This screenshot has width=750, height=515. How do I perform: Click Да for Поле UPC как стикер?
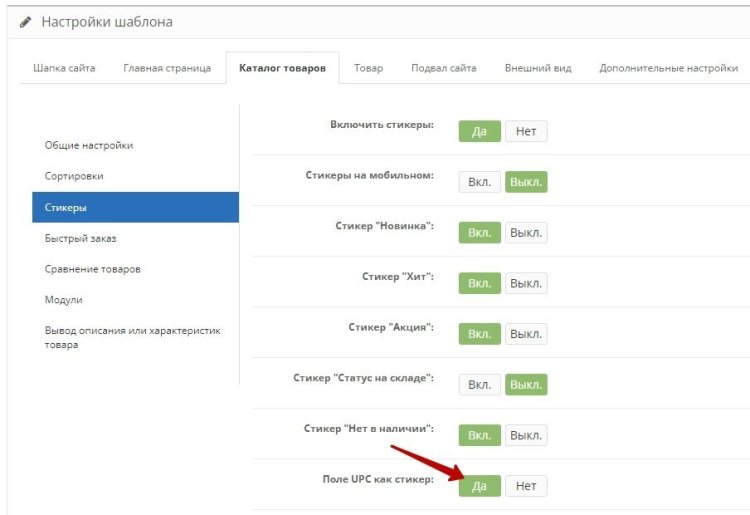click(479, 486)
